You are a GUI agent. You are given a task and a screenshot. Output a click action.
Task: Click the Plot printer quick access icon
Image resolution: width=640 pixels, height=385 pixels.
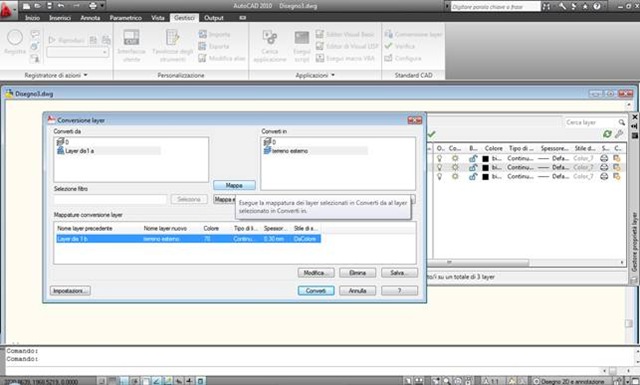93,6
